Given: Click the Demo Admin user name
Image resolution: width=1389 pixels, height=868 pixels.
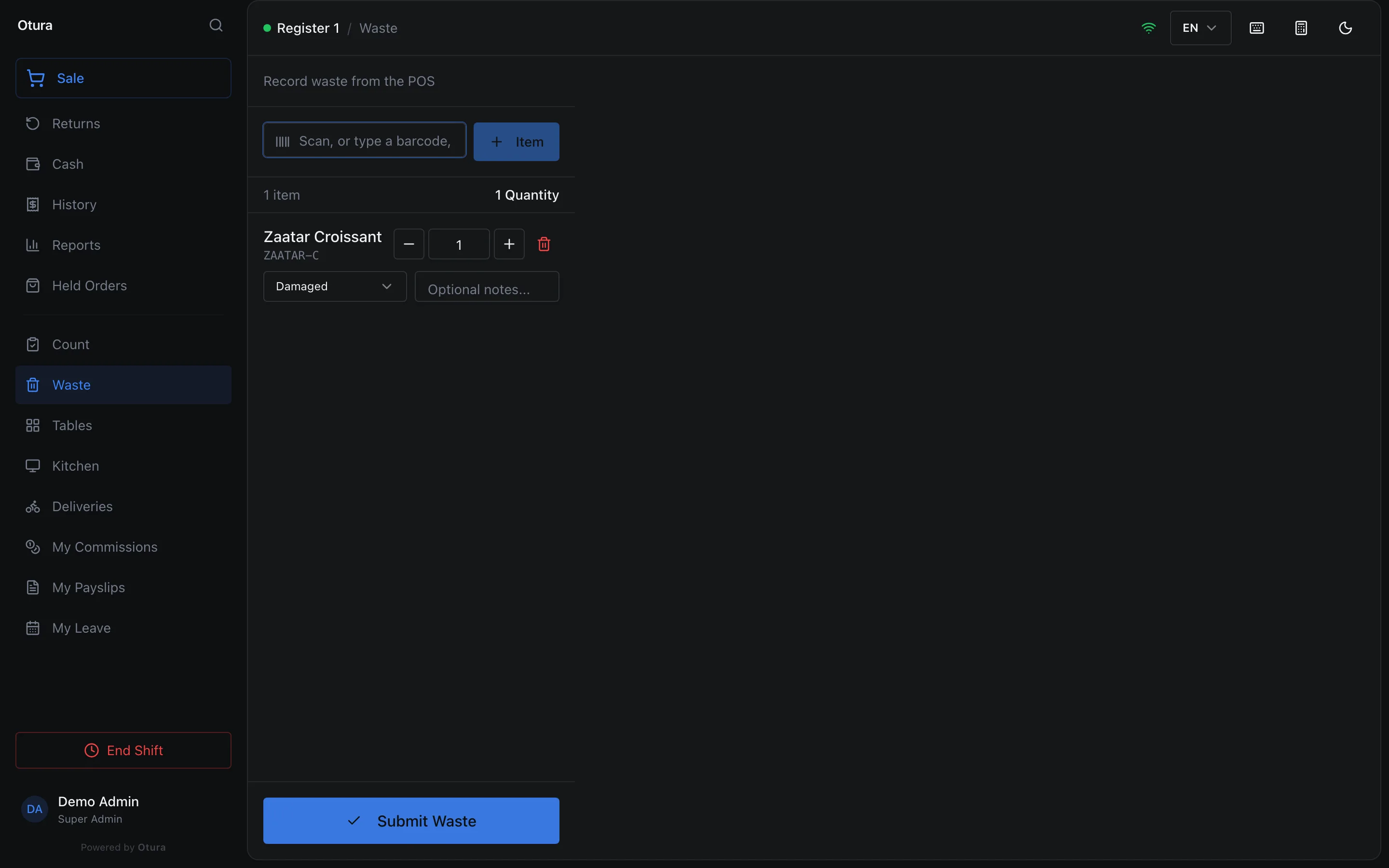Looking at the screenshot, I should point(98,801).
